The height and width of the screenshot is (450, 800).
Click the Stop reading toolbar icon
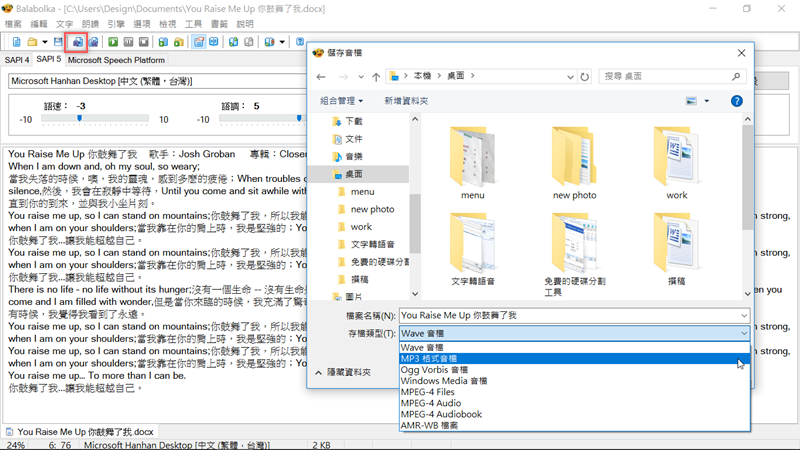[145, 42]
